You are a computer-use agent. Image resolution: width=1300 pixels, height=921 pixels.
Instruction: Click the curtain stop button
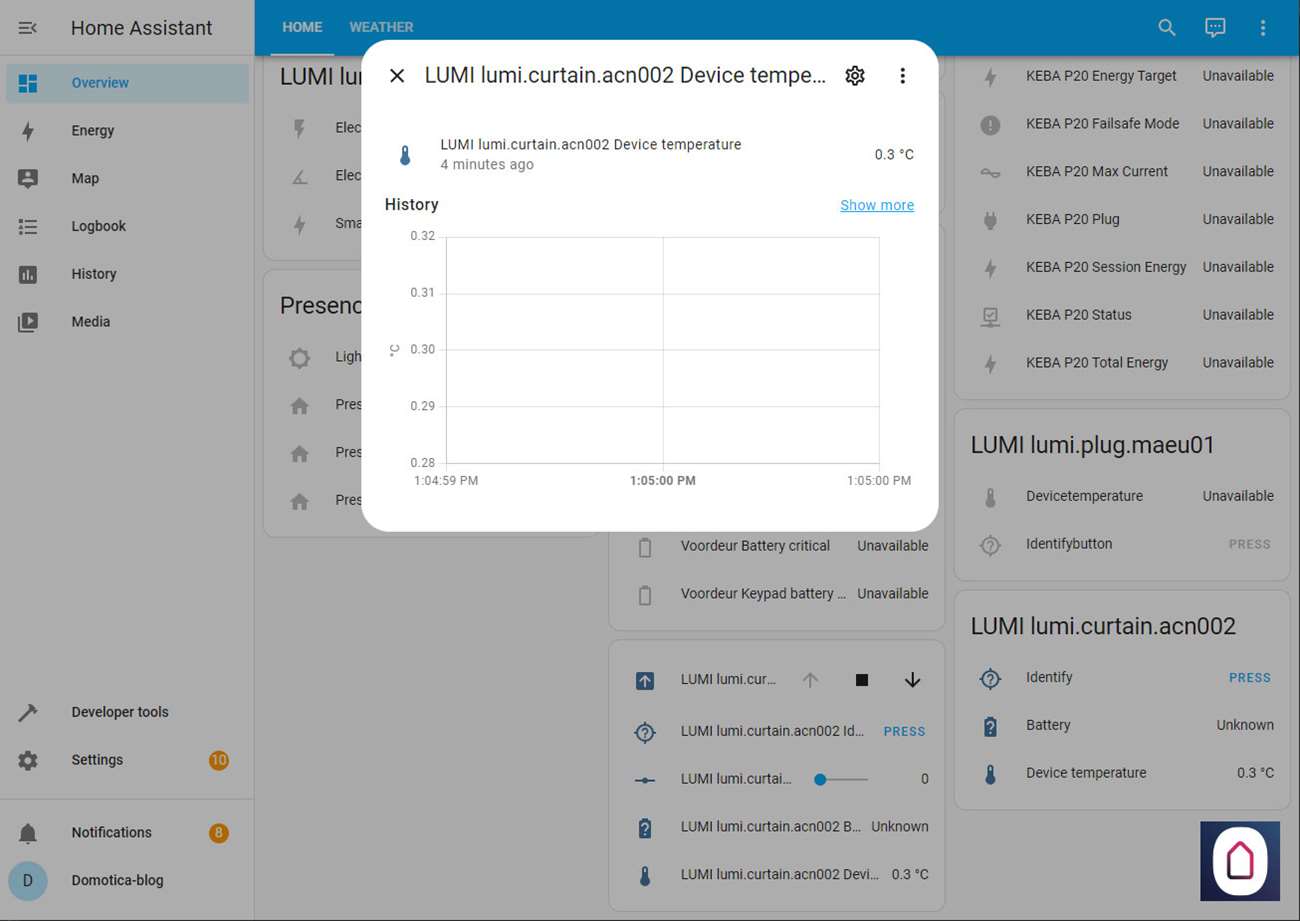pos(861,680)
